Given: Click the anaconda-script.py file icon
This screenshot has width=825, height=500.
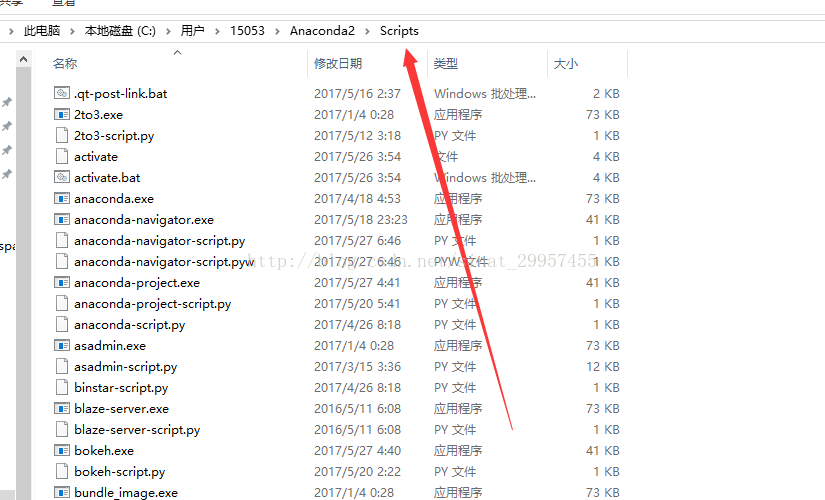Looking at the screenshot, I should click(62, 325).
